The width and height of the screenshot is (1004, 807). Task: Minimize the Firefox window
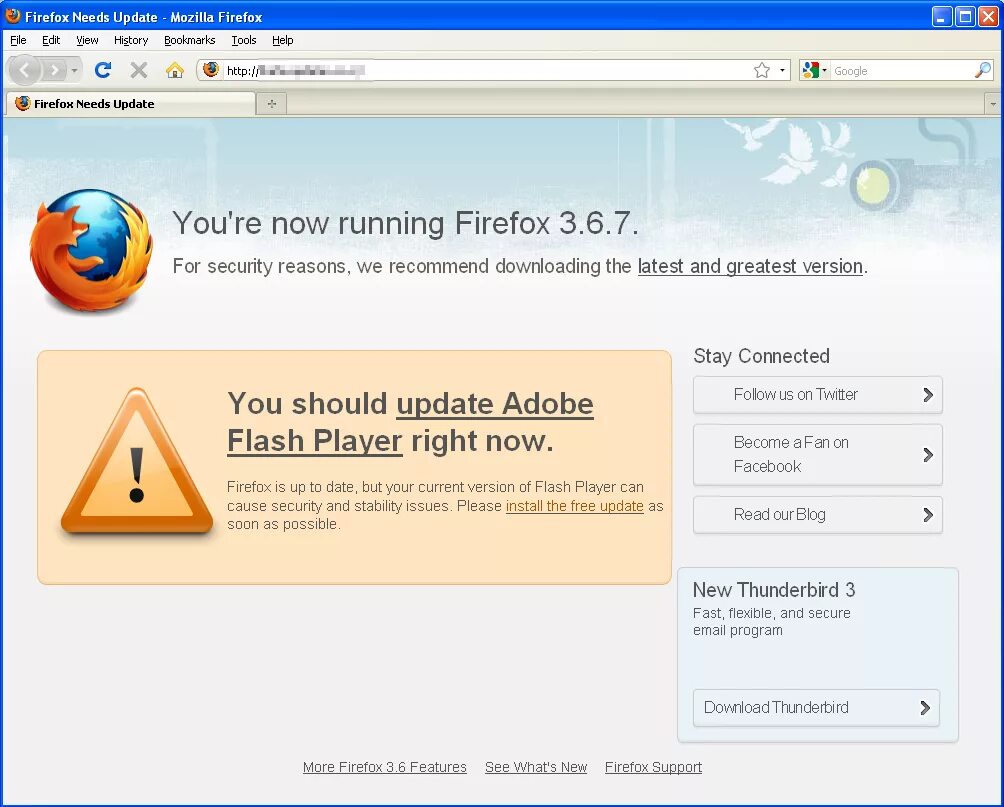point(941,16)
